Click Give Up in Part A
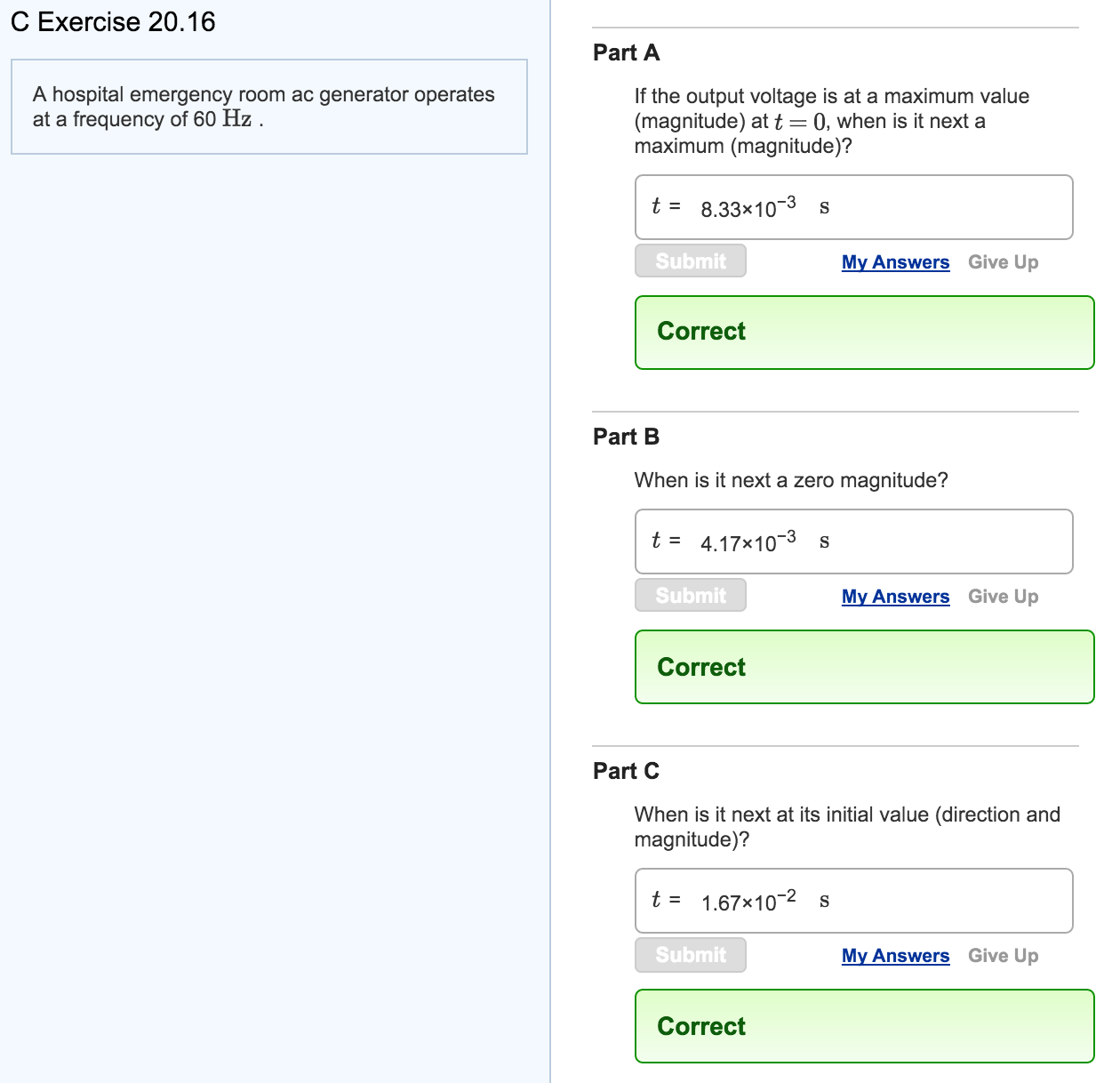The height and width of the screenshot is (1083, 1120). tap(1003, 262)
